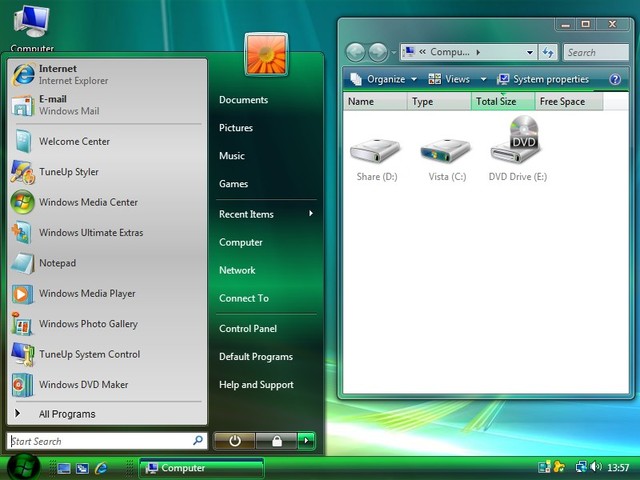Expand All Programs list
The width and height of the screenshot is (640, 480).
(x=107, y=414)
